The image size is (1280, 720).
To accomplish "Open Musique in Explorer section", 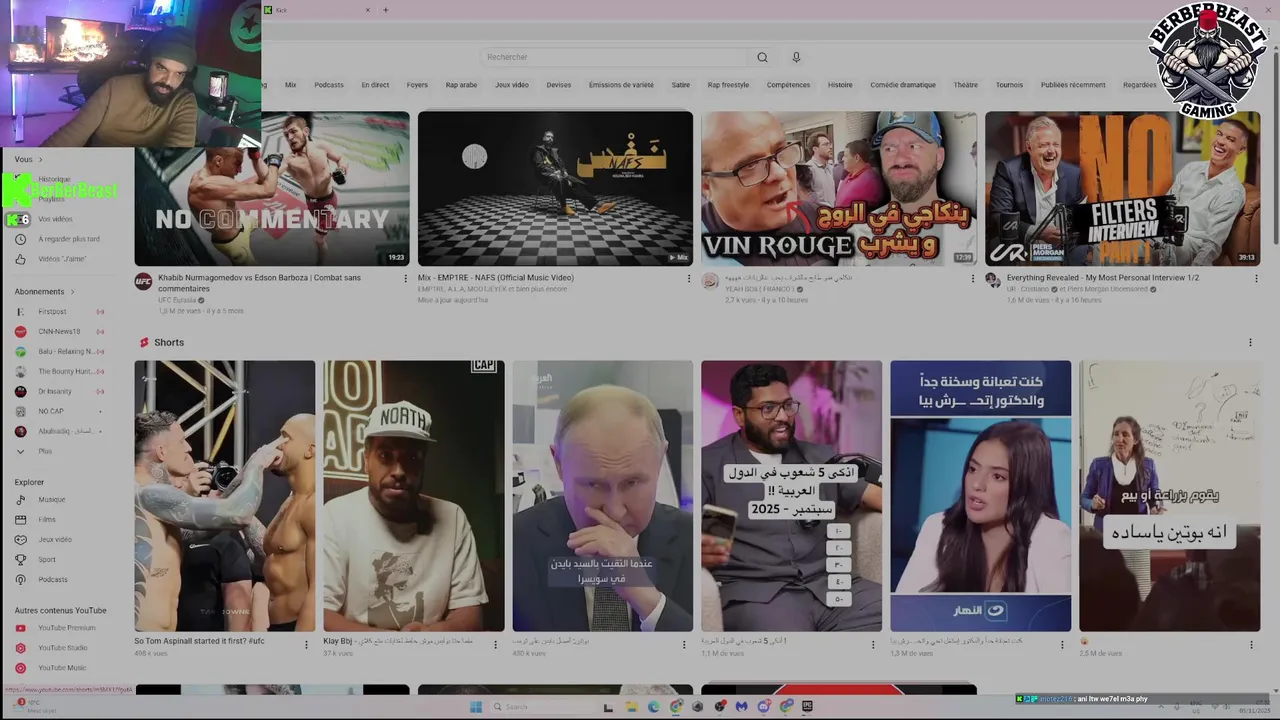I will pos(51,500).
